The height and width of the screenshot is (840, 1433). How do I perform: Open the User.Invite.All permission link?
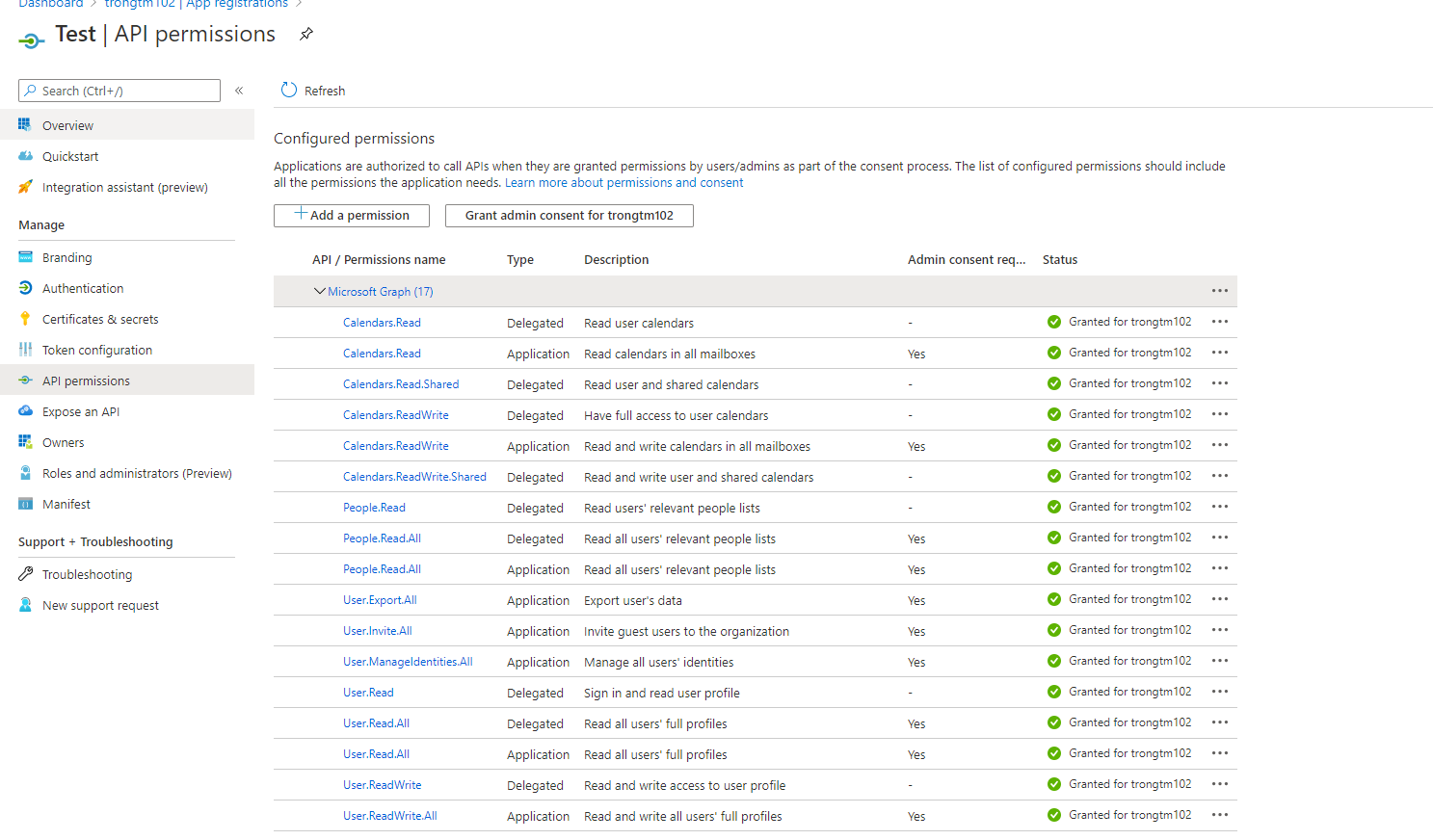tap(378, 630)
